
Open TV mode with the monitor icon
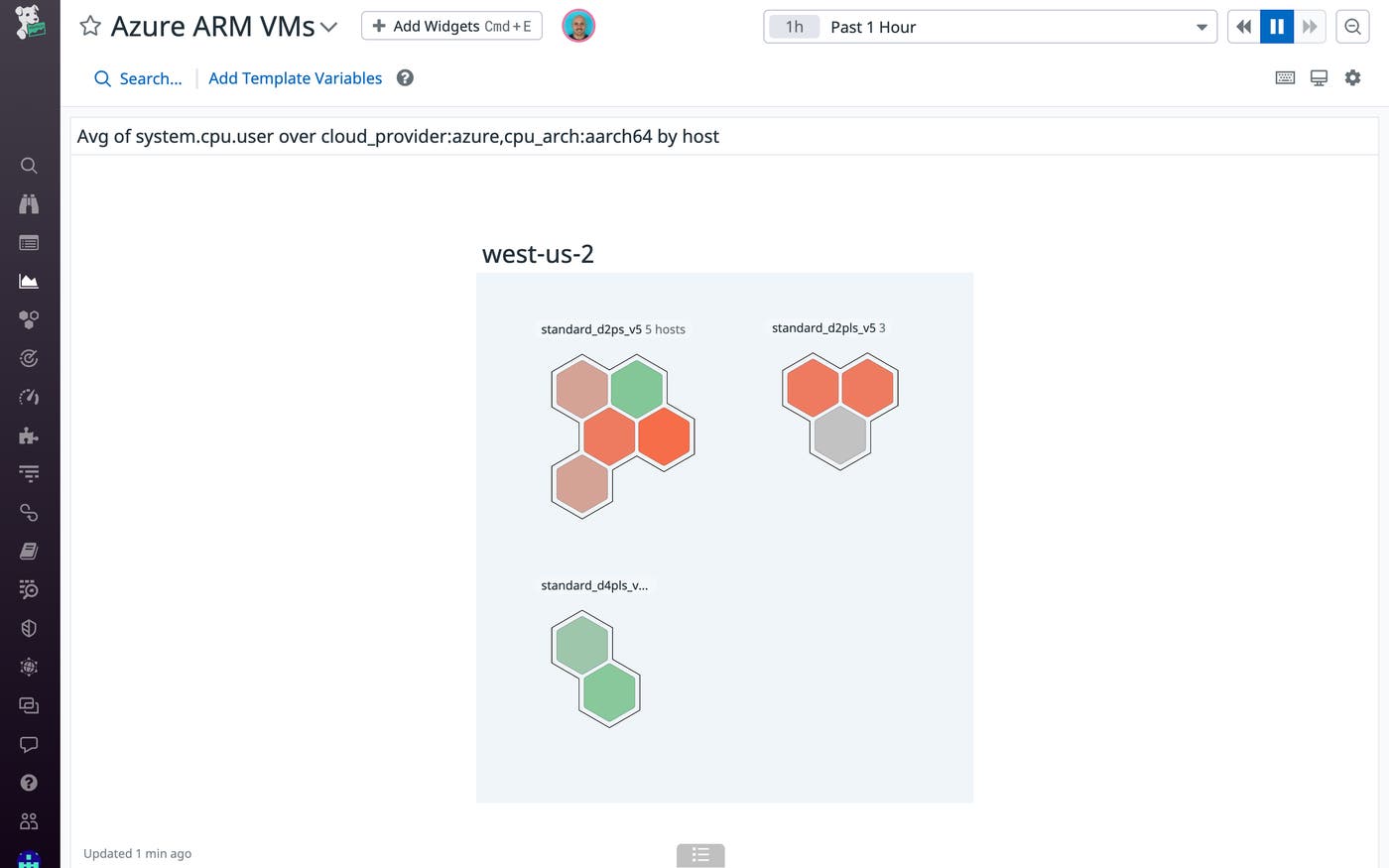[x=1318, y=77]
